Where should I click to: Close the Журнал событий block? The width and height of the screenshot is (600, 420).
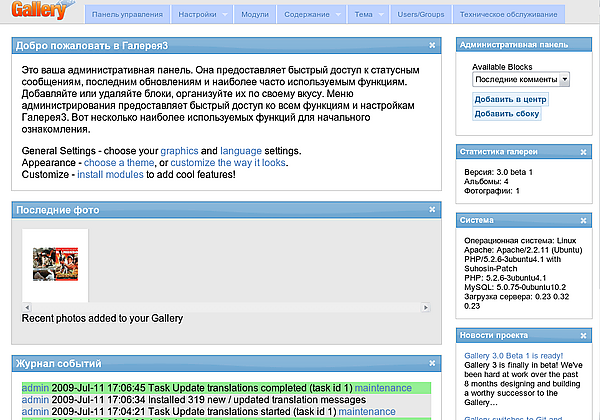(432, 363)
